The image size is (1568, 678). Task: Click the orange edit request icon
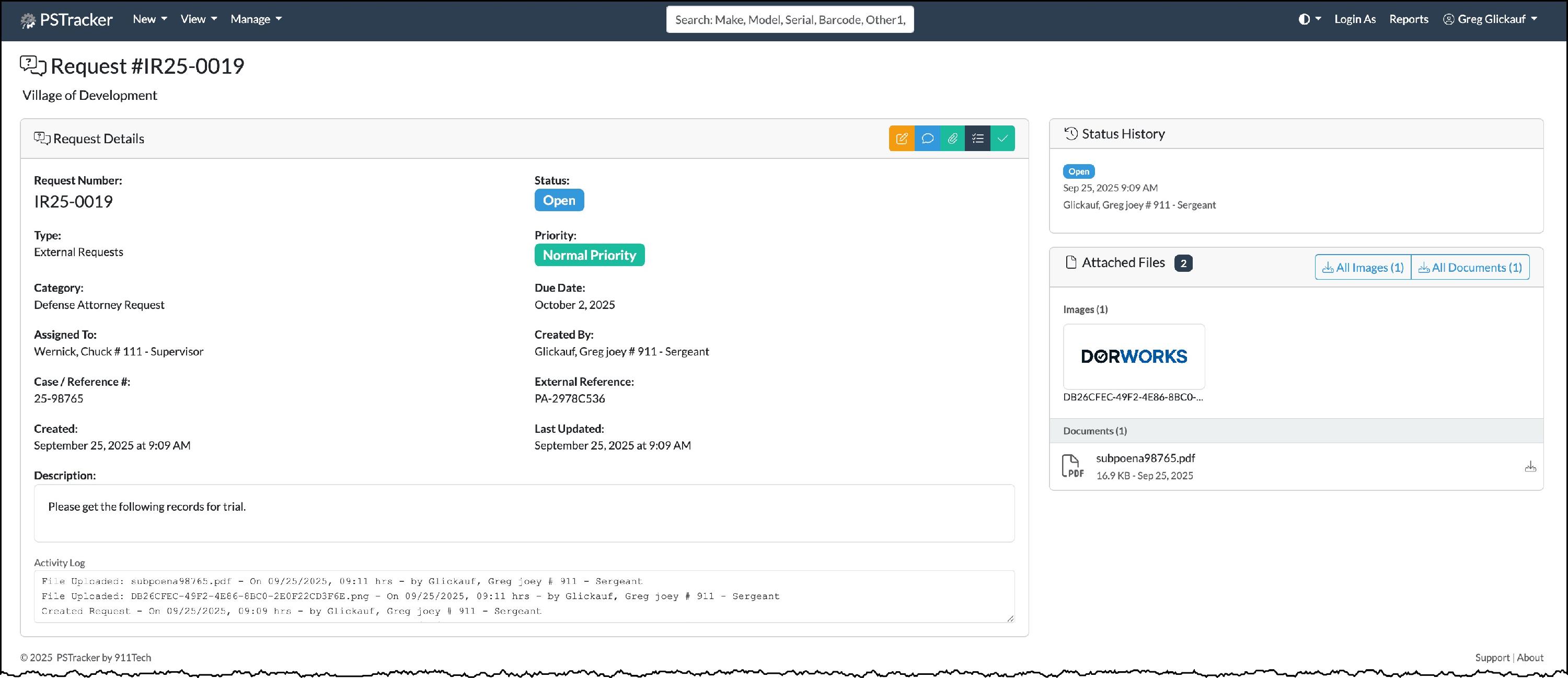click(902, 139)
